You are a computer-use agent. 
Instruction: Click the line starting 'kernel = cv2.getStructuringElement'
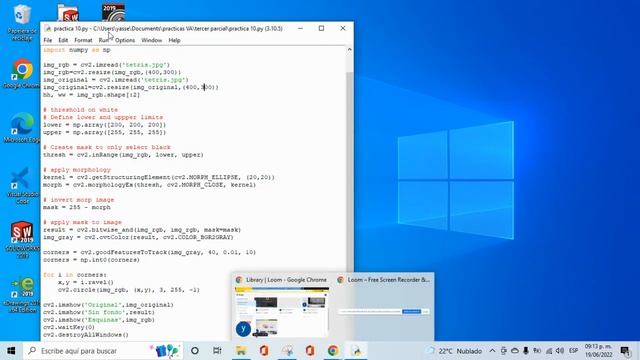tap(159, 177)
